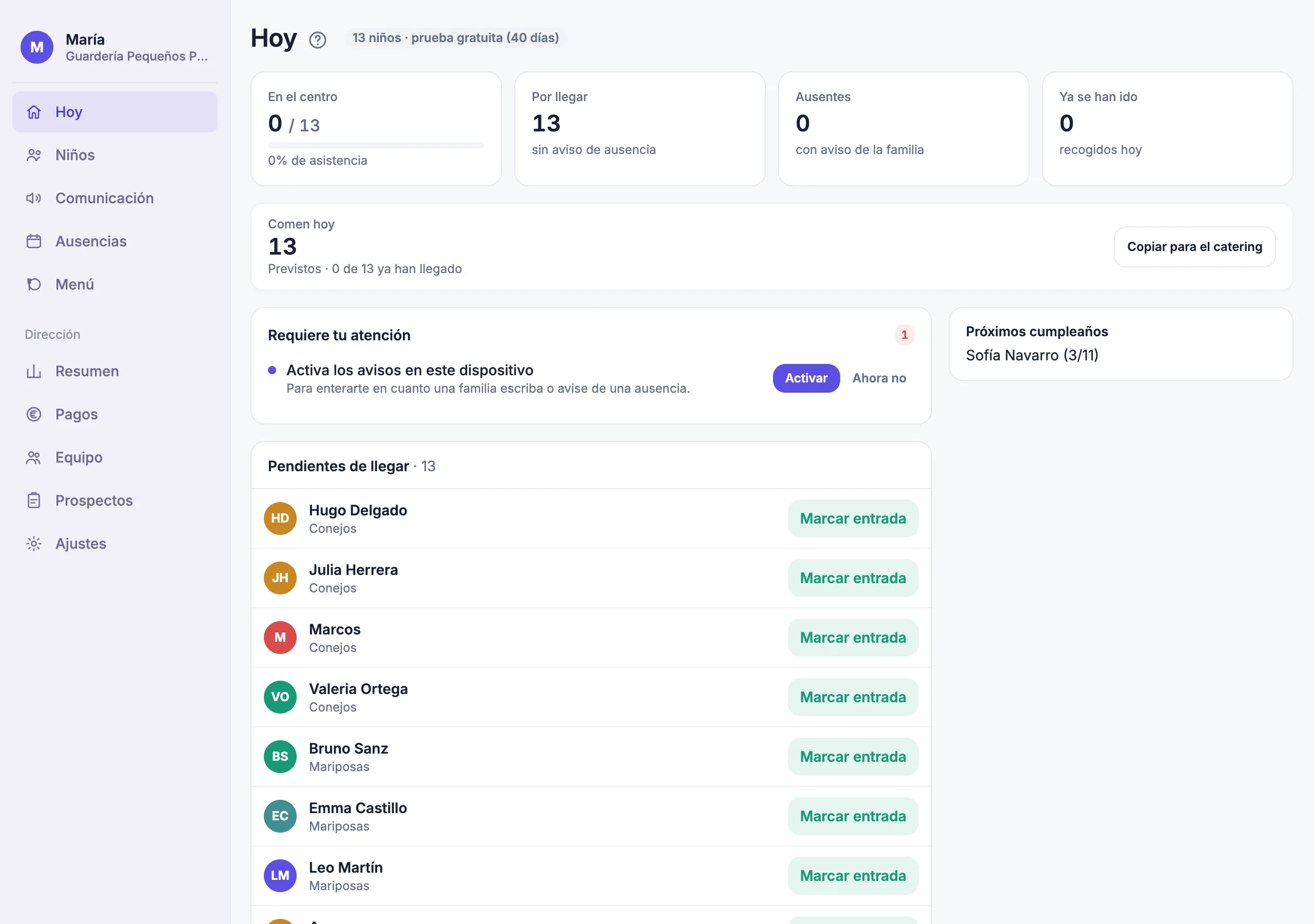Mark entrada for Emma Castillo
The width and height of the screenshot is (1314, 924).
click(852, 816)
